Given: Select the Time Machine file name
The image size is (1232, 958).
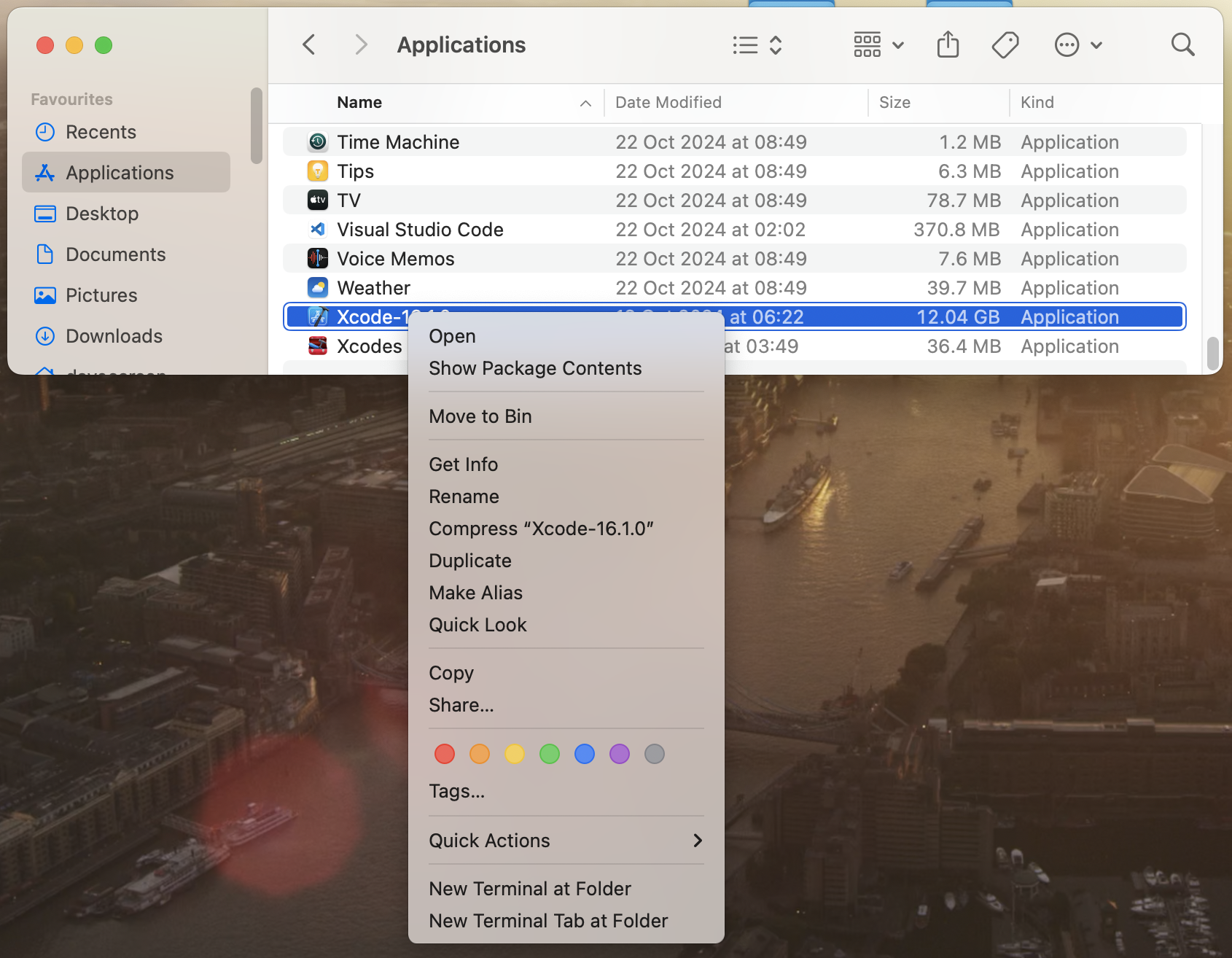Looking at the screenshot, I should (x=398, y=142).
